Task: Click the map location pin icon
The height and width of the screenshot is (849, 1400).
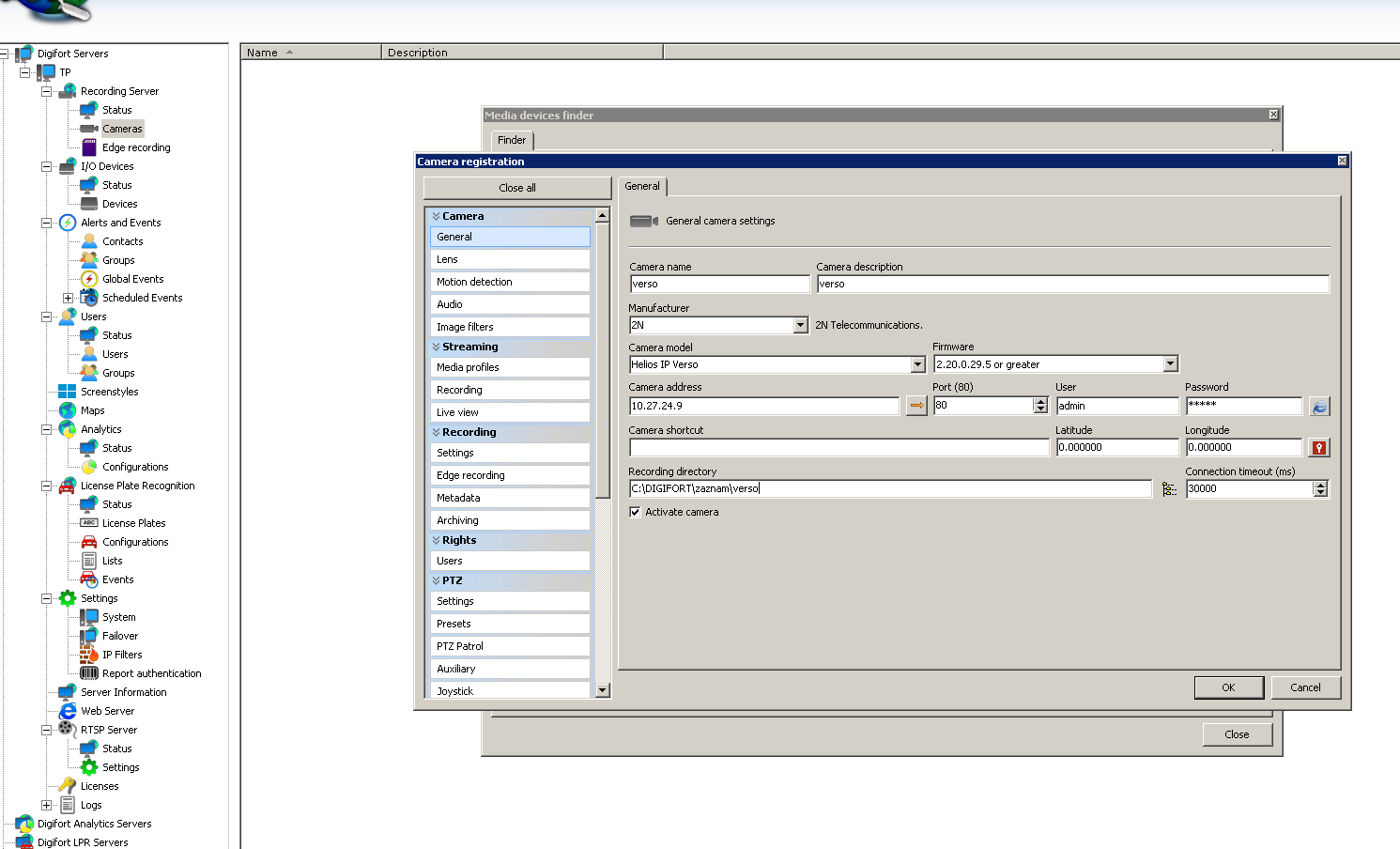Action: [x=1319, y=447]
